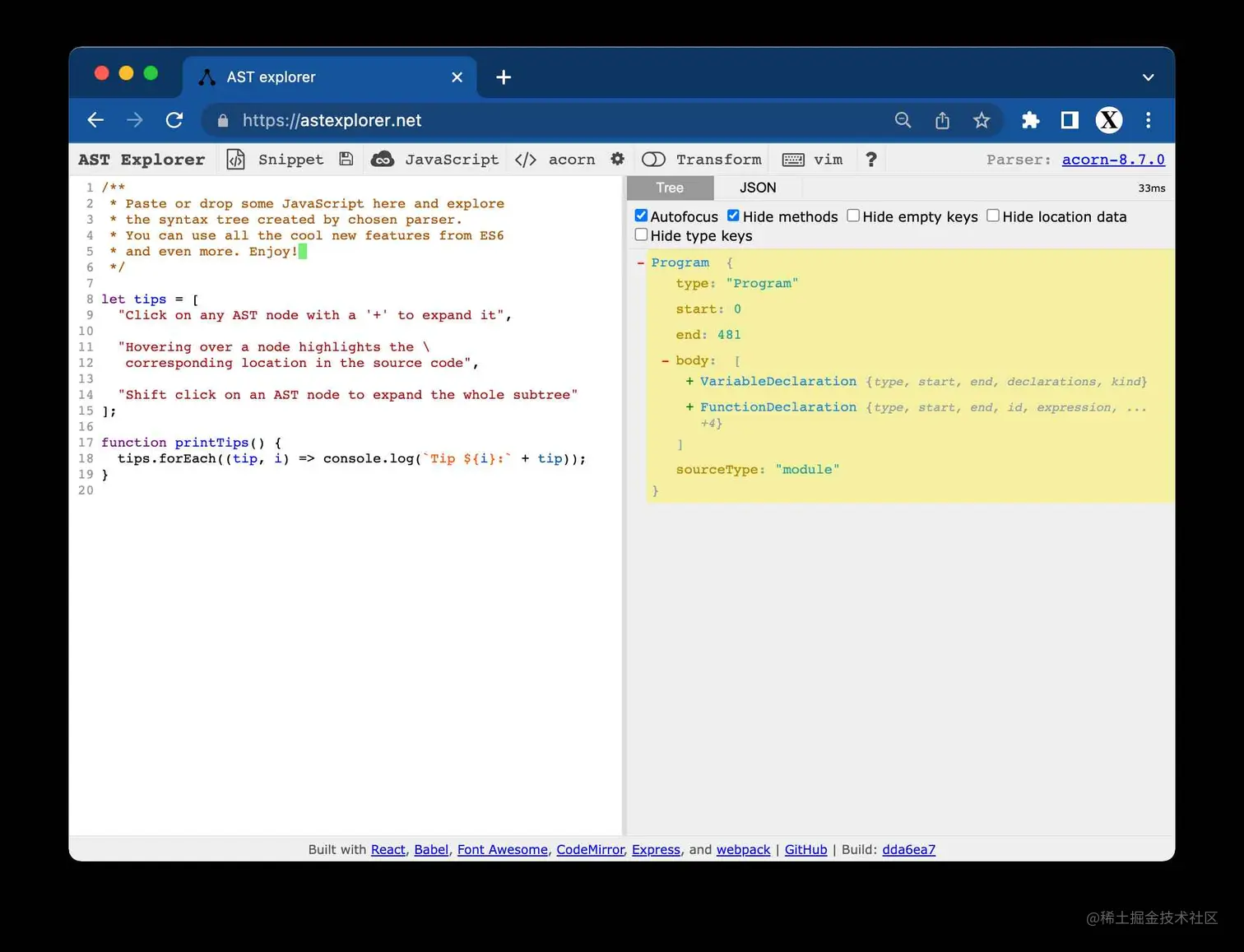1244x952 pixels.
Task: Bookmark the page with the star icon
Action: [x=982, y=120]
